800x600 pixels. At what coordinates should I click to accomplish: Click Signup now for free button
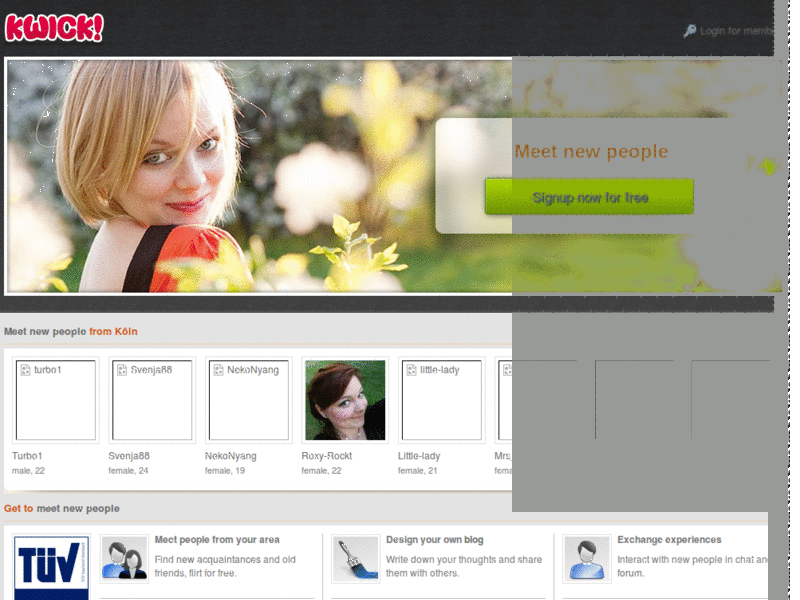pyautogui.click(x=589, y=196)
